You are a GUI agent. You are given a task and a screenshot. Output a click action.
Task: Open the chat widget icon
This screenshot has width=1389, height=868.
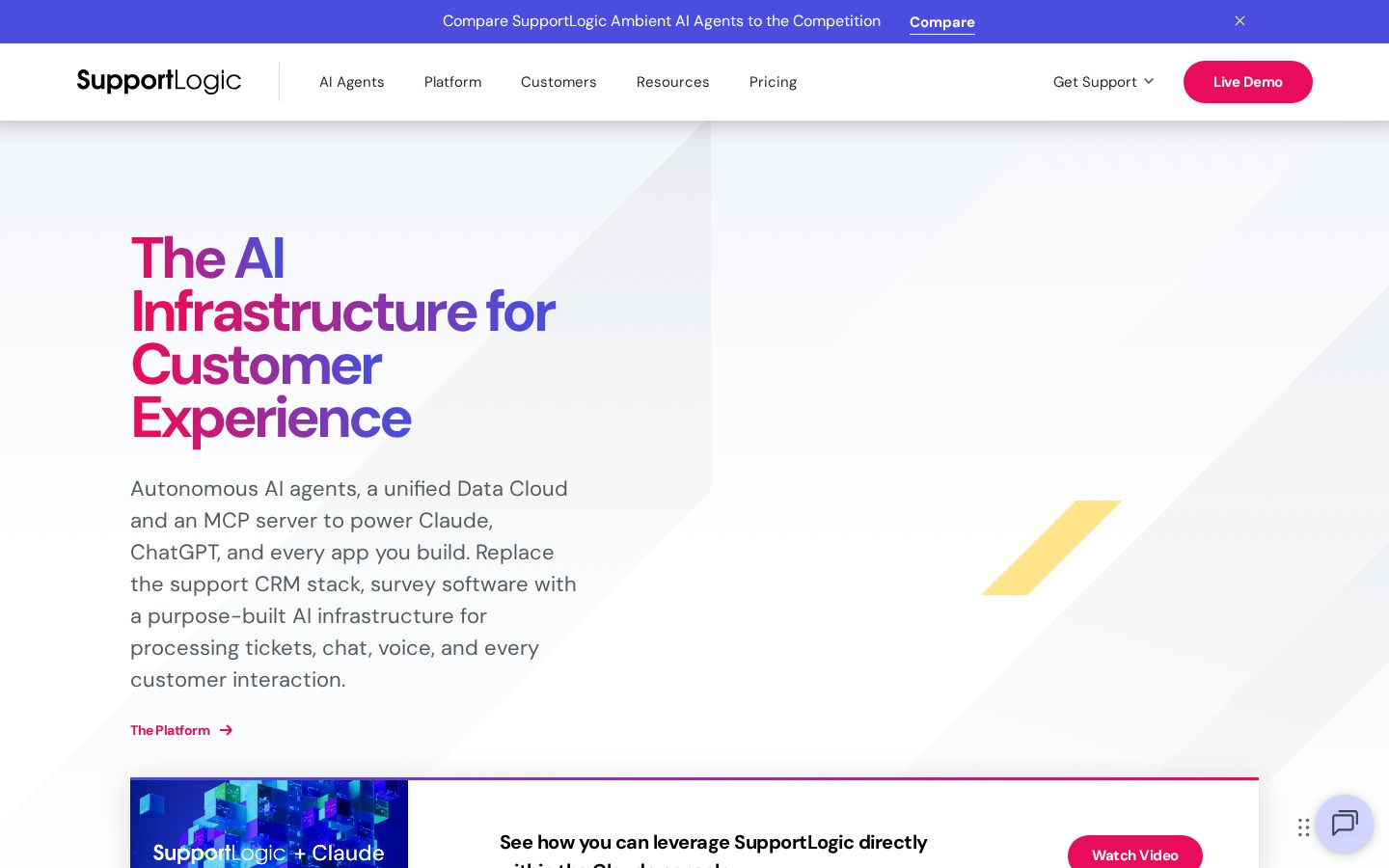(x=1345, y=824)
